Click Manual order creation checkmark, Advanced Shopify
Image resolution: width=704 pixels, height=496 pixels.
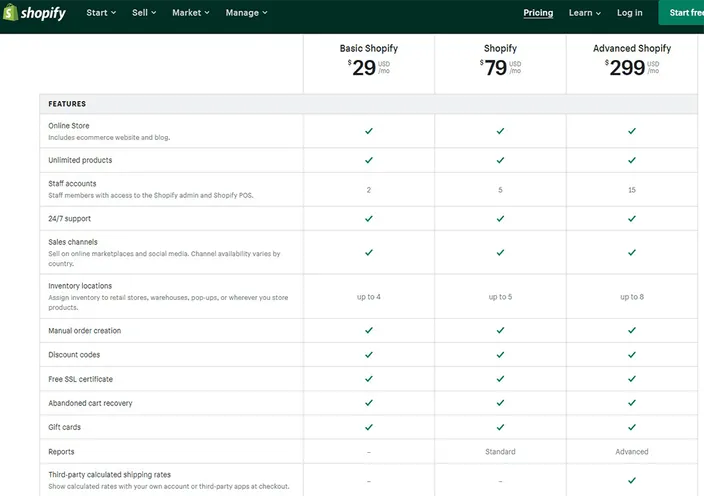[632, 330]
